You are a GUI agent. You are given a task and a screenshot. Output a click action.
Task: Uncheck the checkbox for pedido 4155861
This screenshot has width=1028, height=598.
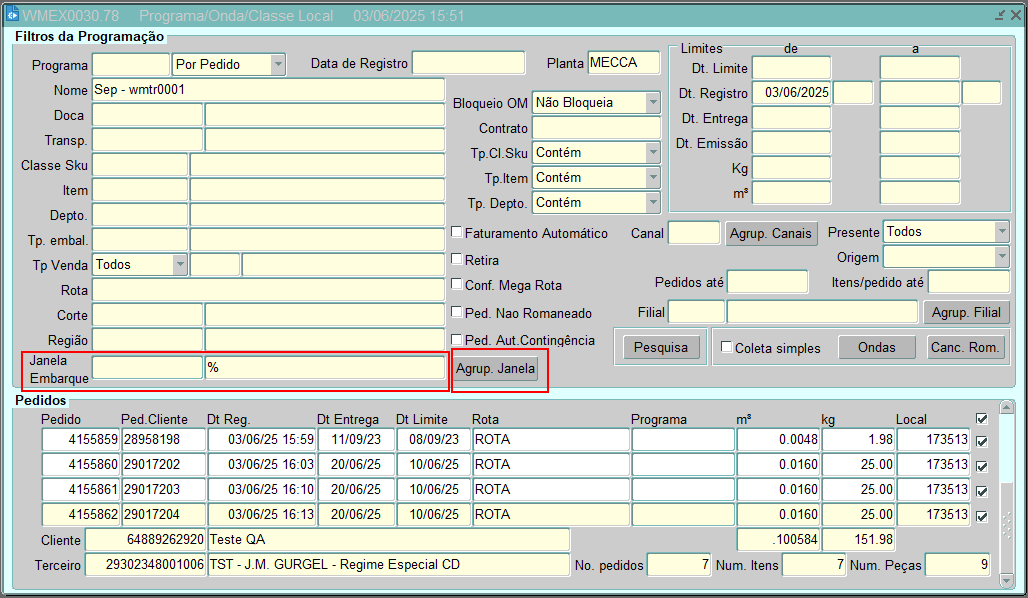click(981, 491)
